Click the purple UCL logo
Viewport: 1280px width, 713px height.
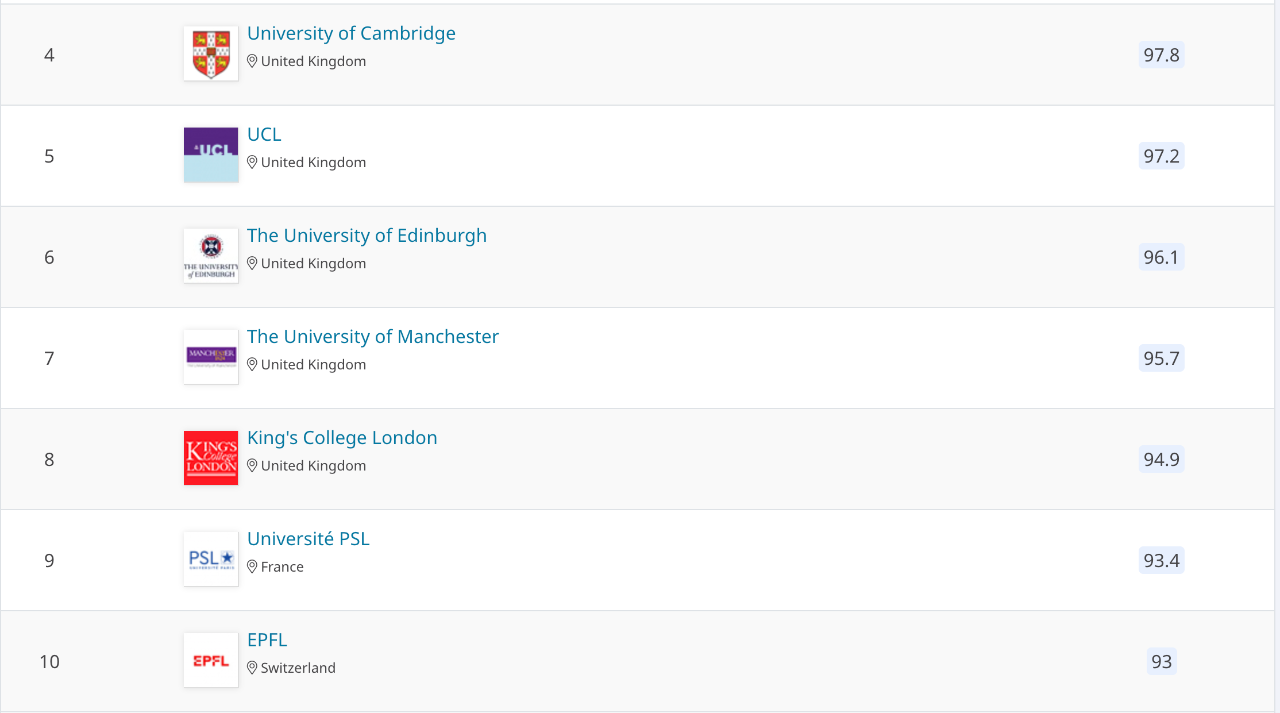pyautogui.click(x=211, y=155)
